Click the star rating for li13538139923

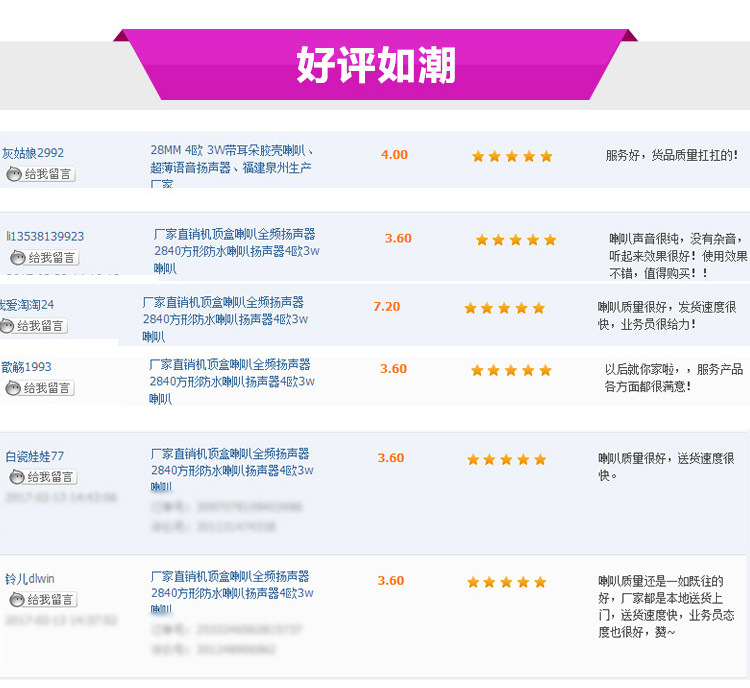(516, 240)
